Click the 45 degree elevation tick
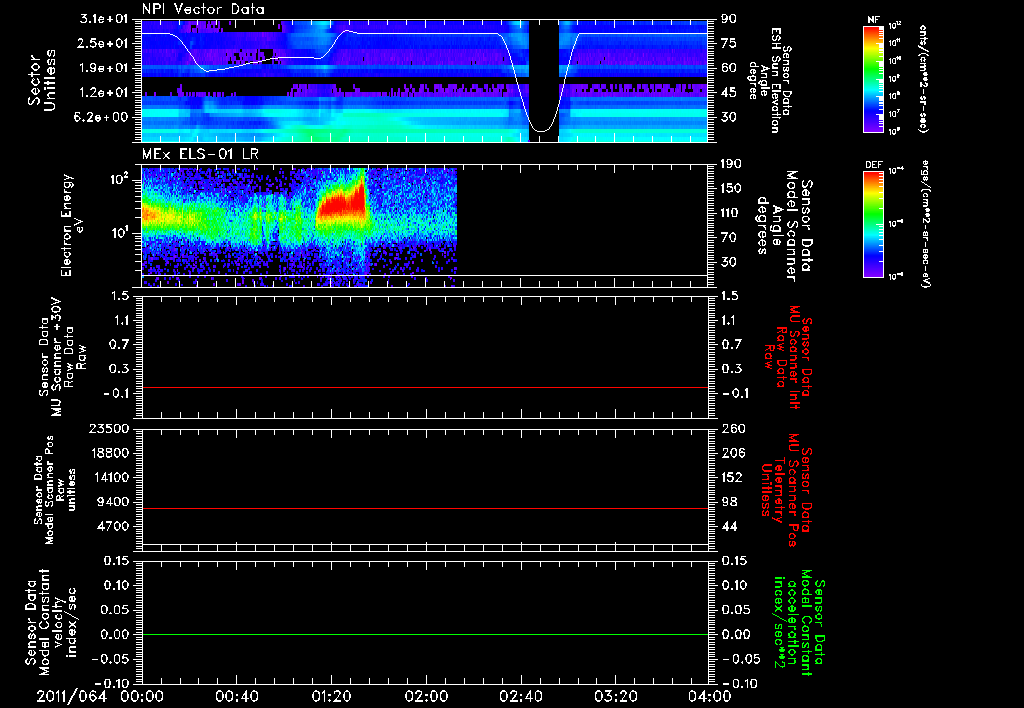The image size is (1024, 708). (729, 93)
